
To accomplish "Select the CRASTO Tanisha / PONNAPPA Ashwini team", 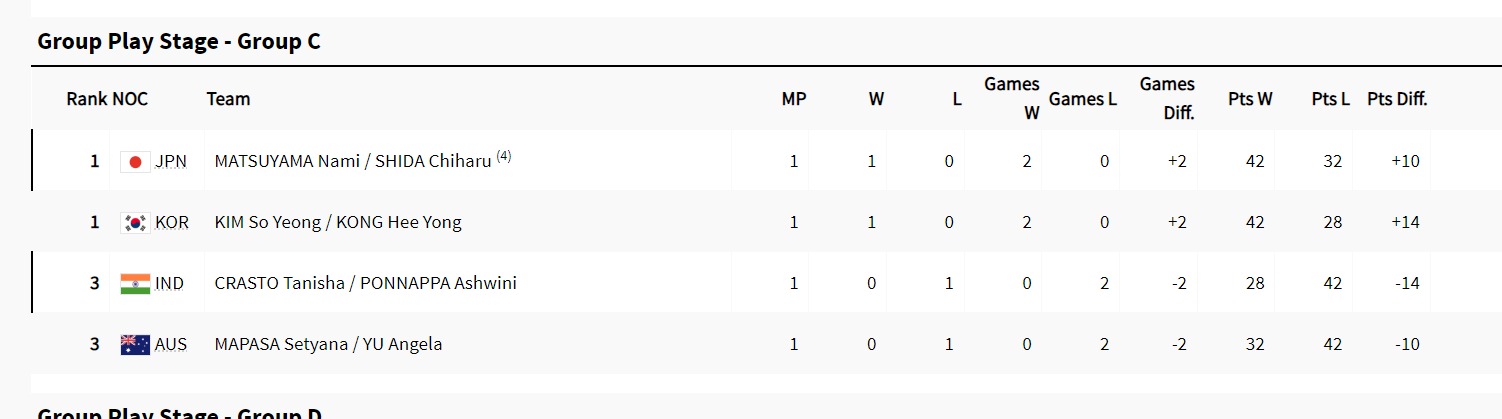I will pos(365,283).
